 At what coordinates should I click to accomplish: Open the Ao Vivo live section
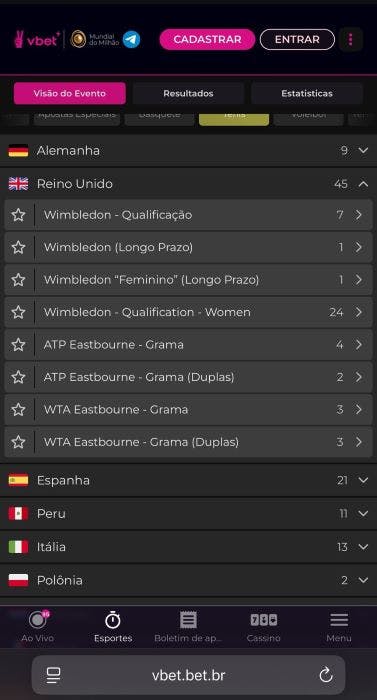click(x=38, y=626)
